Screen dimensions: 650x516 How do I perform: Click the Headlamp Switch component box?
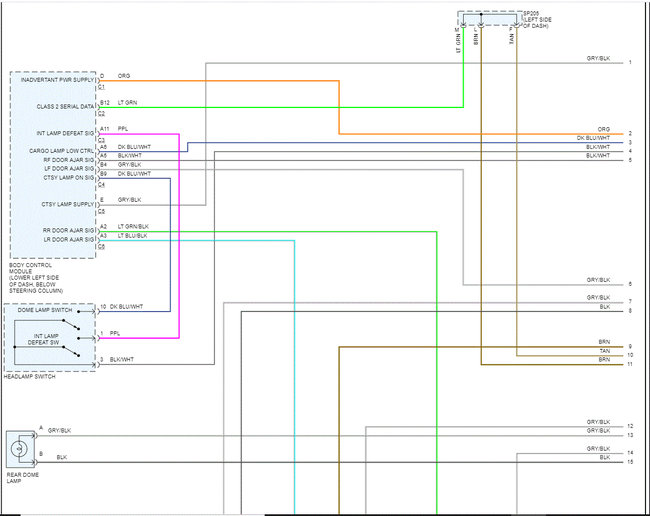[50, 337]
